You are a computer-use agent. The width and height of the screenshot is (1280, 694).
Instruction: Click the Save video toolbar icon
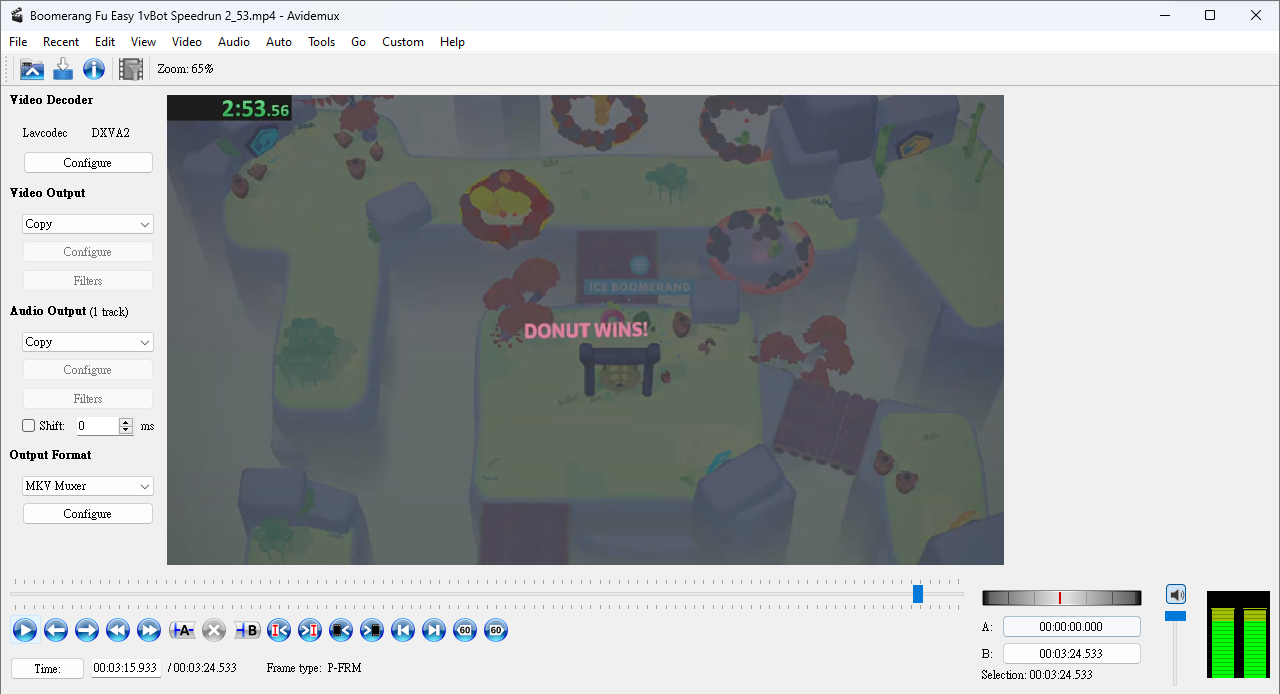pos(63,69)
